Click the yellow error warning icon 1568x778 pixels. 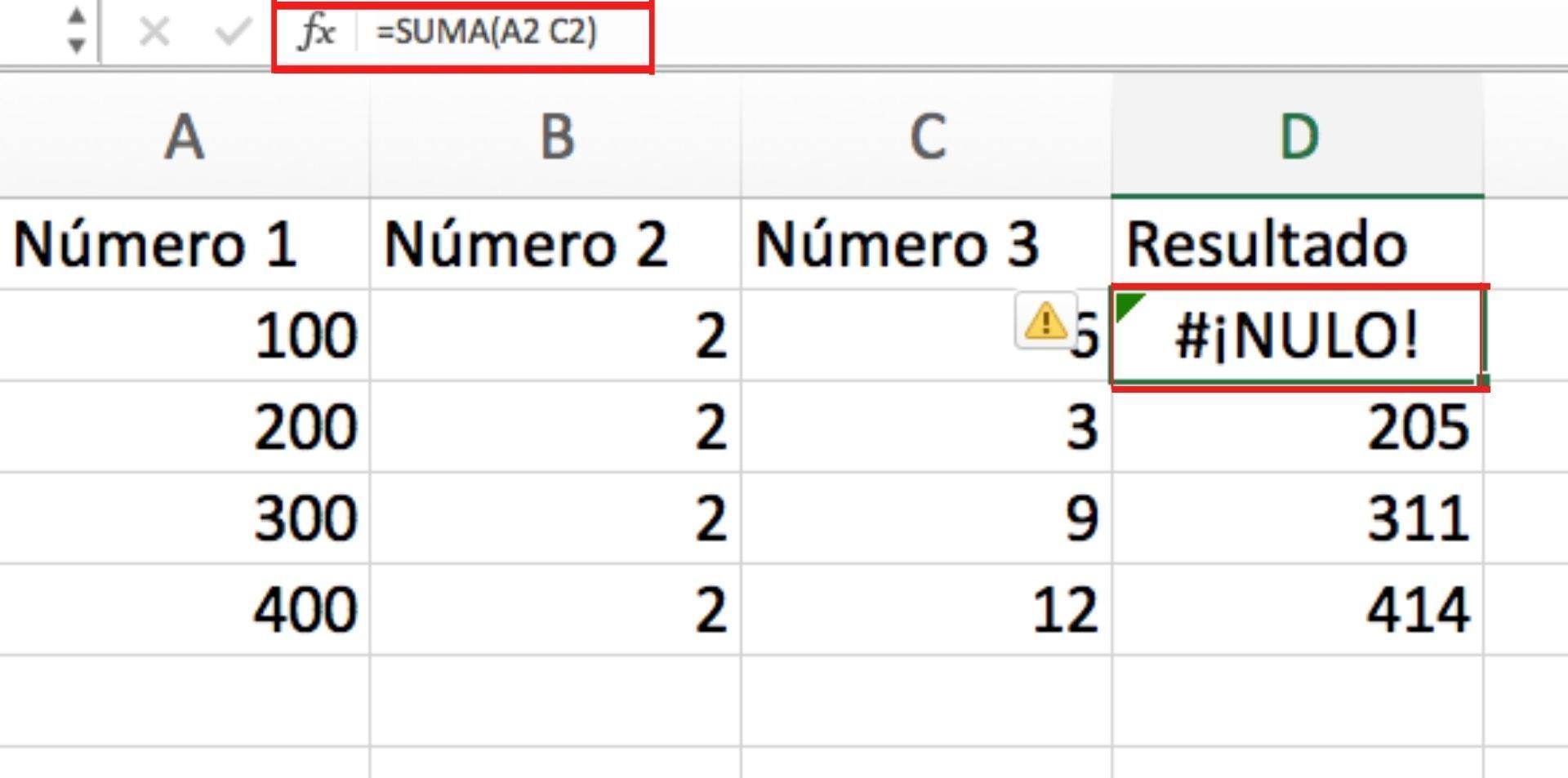[1045, 321]
